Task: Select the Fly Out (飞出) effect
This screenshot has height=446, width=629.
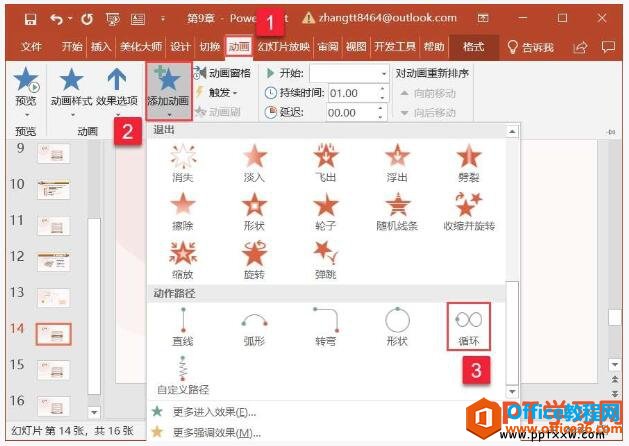Action: point(326,163)
